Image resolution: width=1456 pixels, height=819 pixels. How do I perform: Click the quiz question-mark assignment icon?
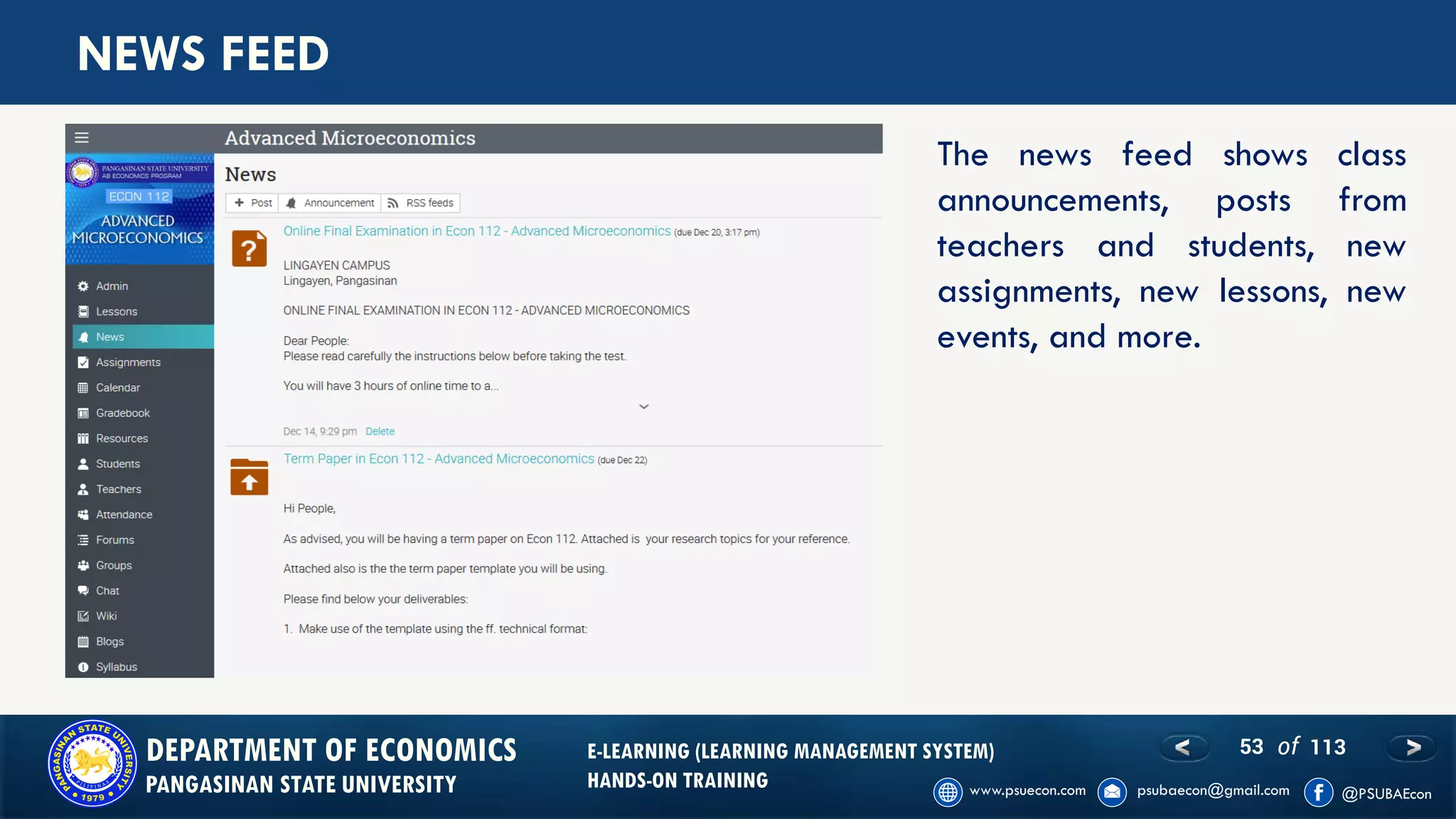[250, 248]
